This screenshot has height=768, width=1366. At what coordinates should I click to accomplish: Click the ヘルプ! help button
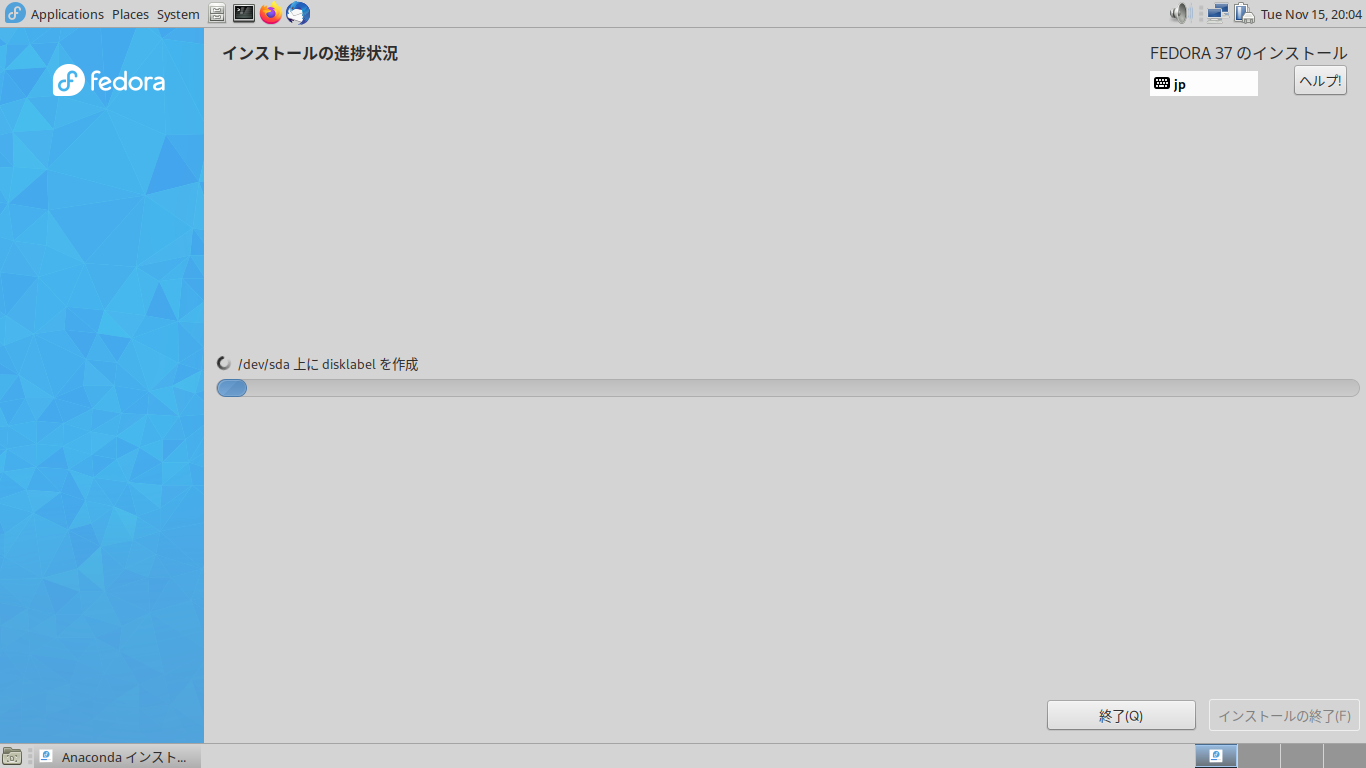[x=1320, y=81]
